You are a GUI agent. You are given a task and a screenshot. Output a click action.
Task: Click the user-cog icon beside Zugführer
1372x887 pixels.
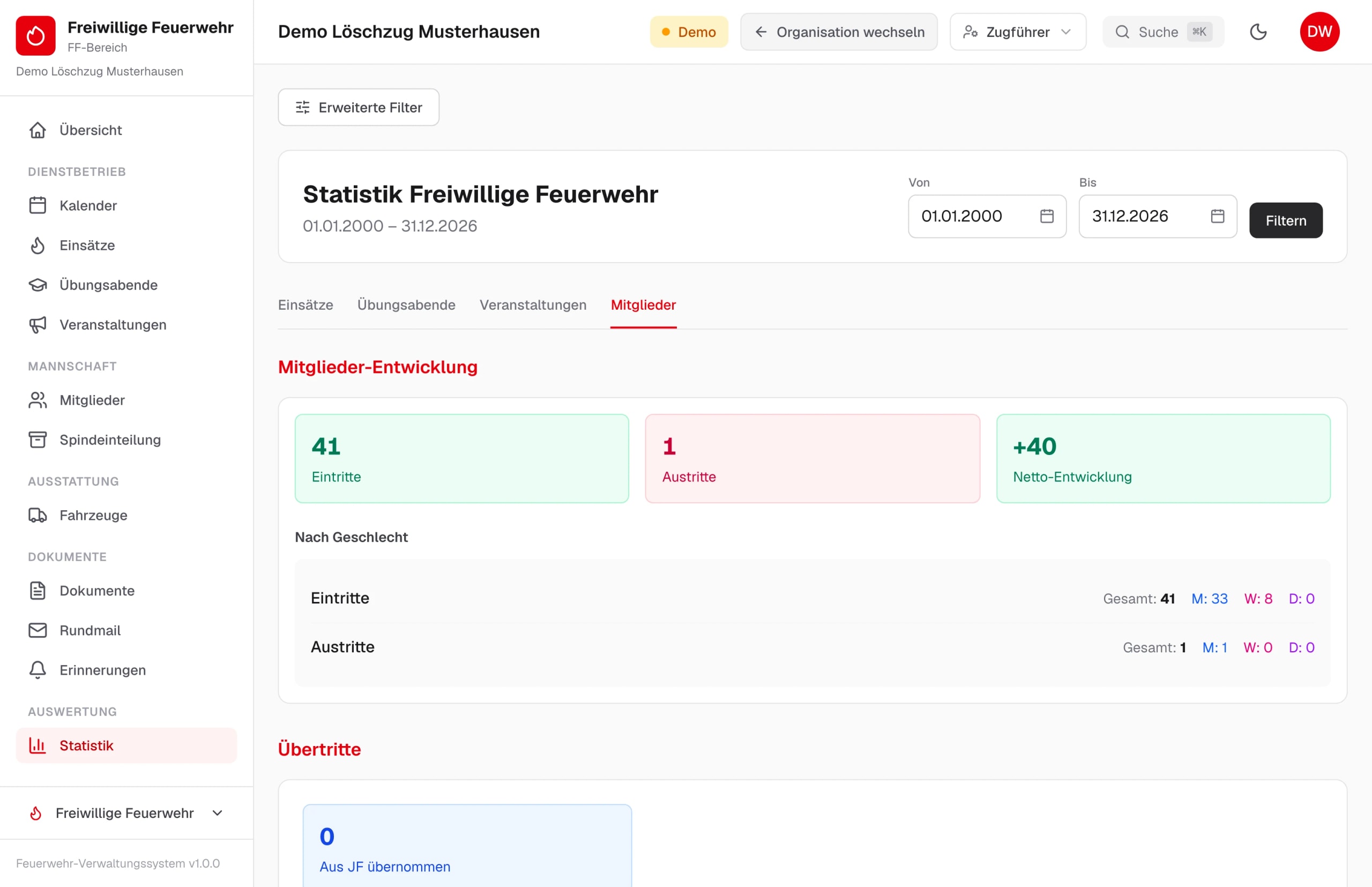(x=970, y=32)
